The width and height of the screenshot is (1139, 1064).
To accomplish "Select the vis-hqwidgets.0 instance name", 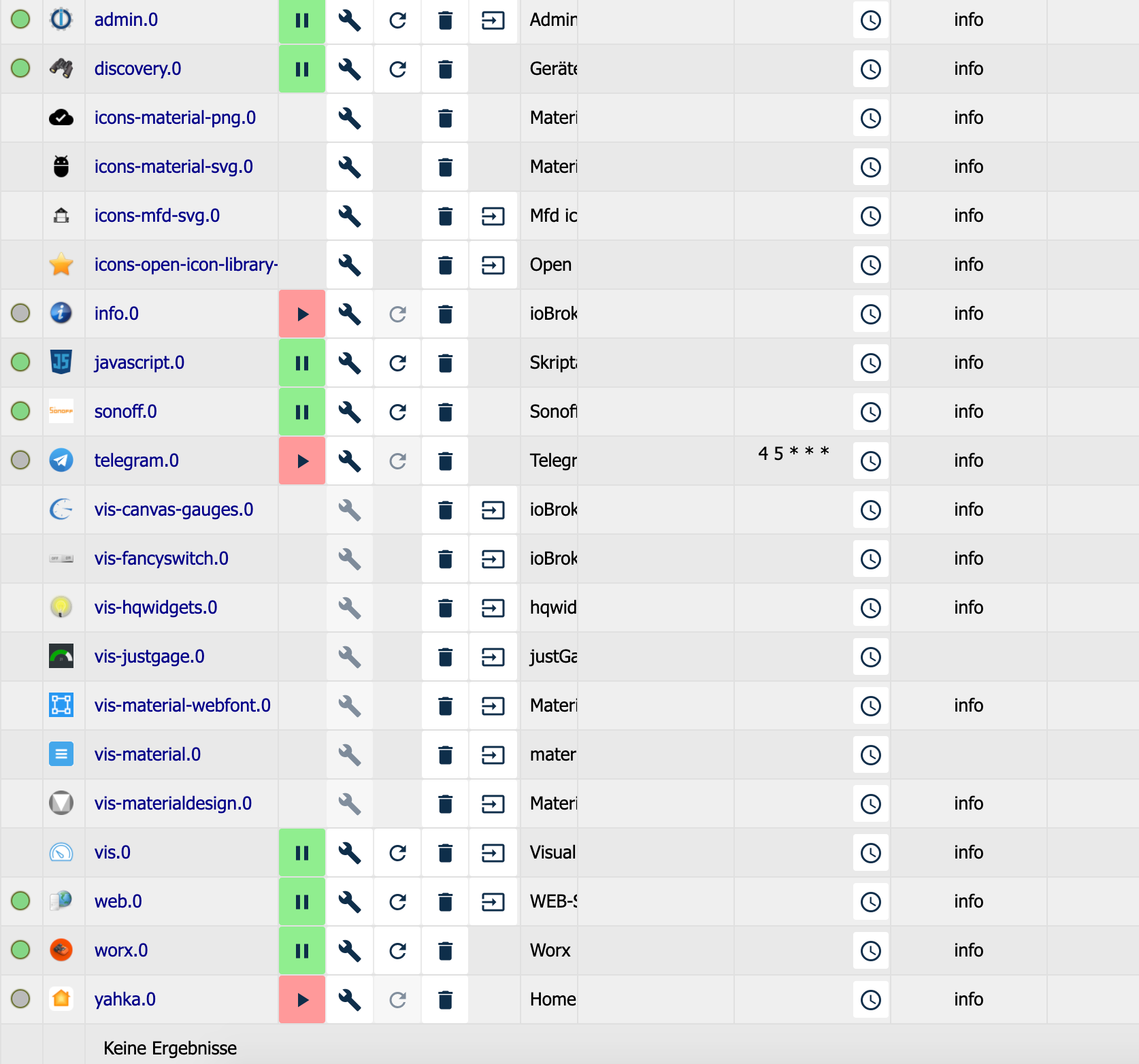I will tap(156, 608).
